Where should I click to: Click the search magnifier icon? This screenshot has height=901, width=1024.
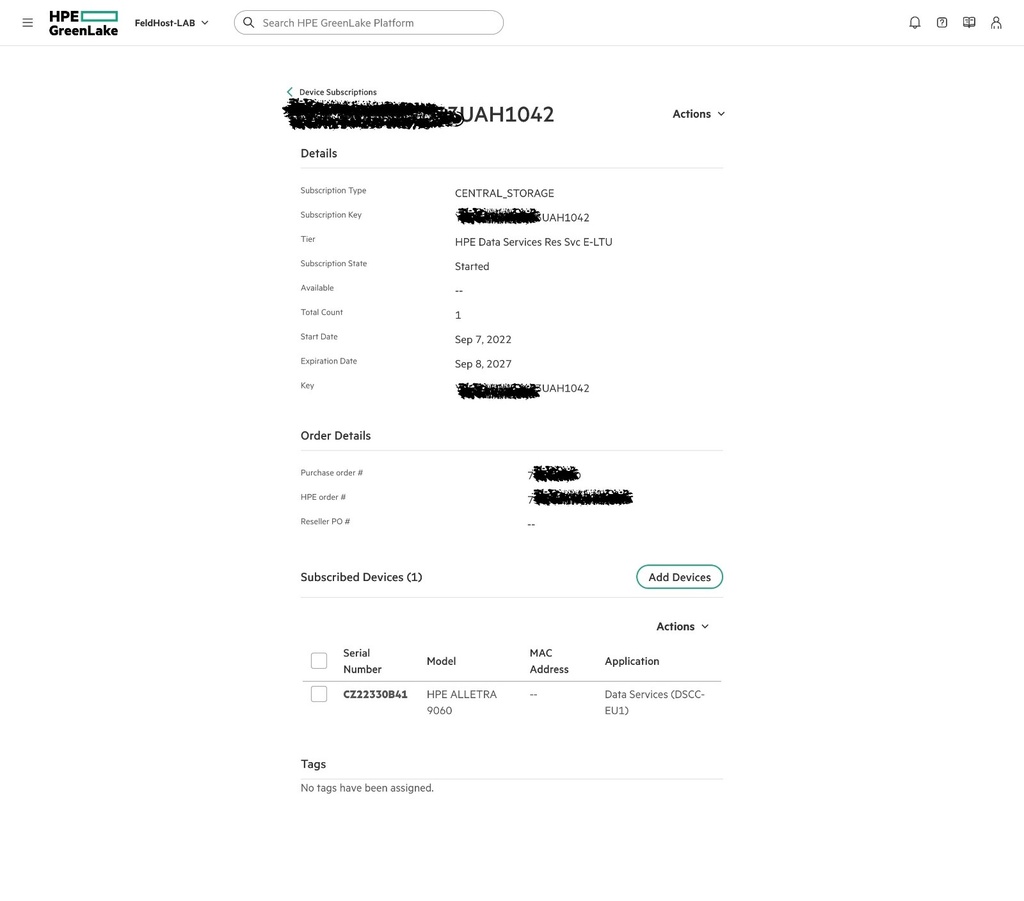click(x=249, y=23)
